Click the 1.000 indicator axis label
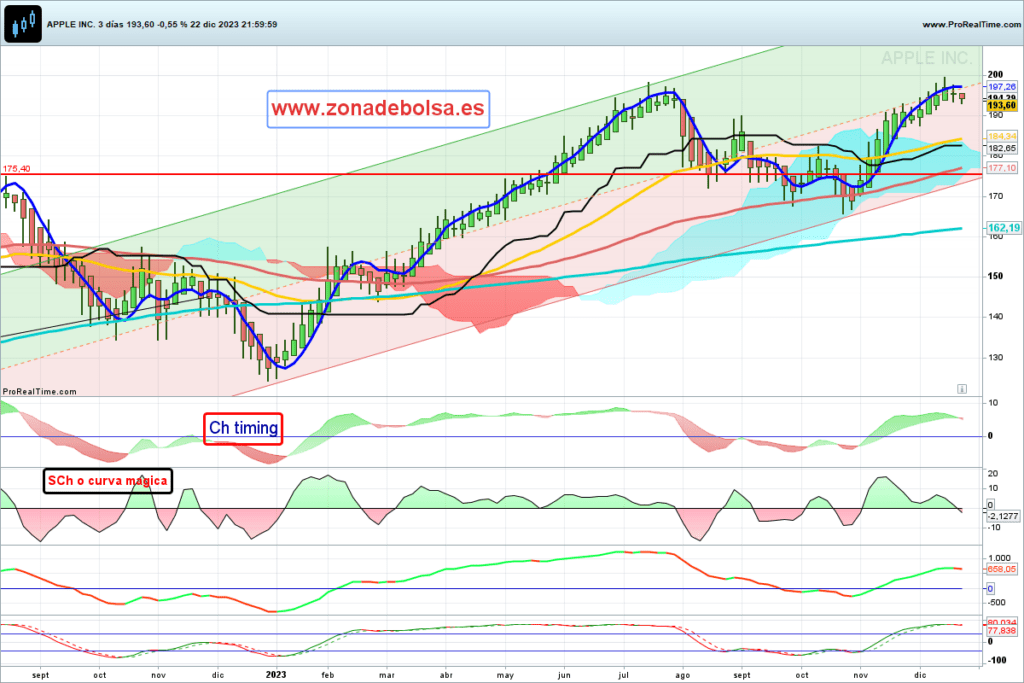Viewport: 1024px width, 683px height. click(999, 558)
